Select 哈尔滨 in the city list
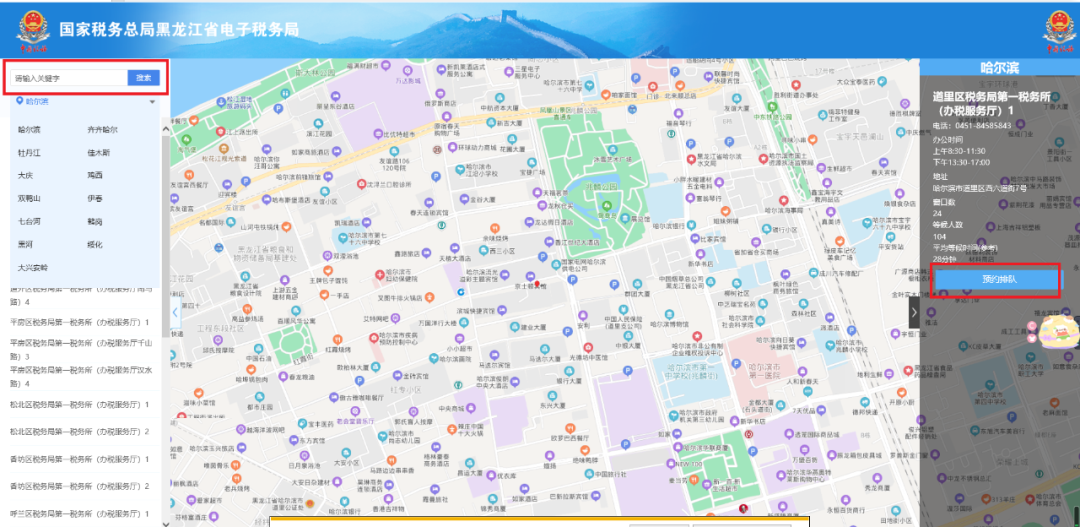 click(30, 130)
